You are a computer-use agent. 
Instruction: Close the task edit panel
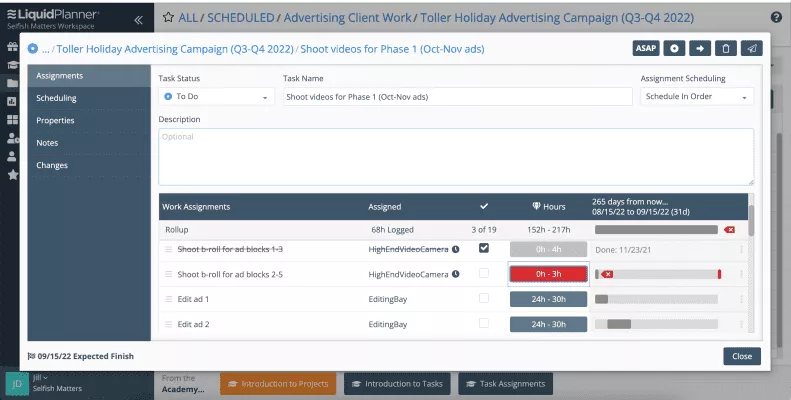coord(741,356)
